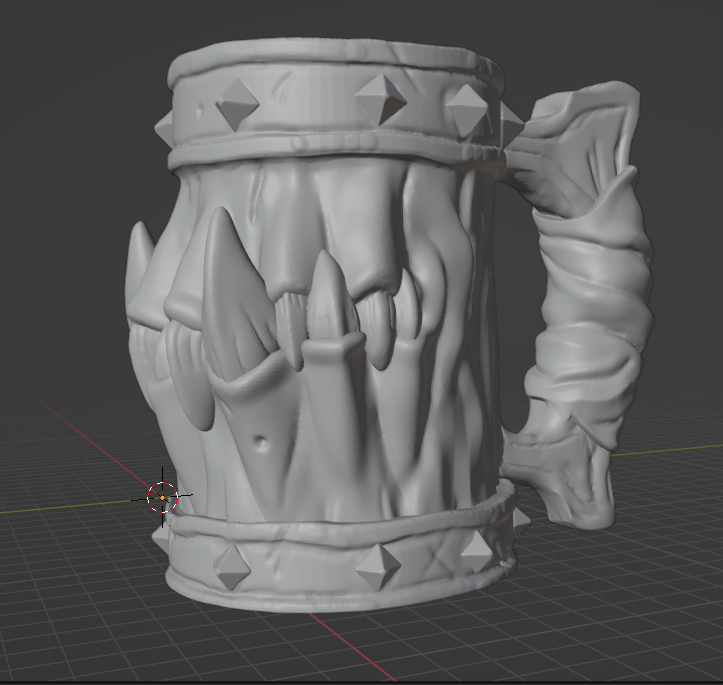Select the leftmost front stud on bottom band

232,567
